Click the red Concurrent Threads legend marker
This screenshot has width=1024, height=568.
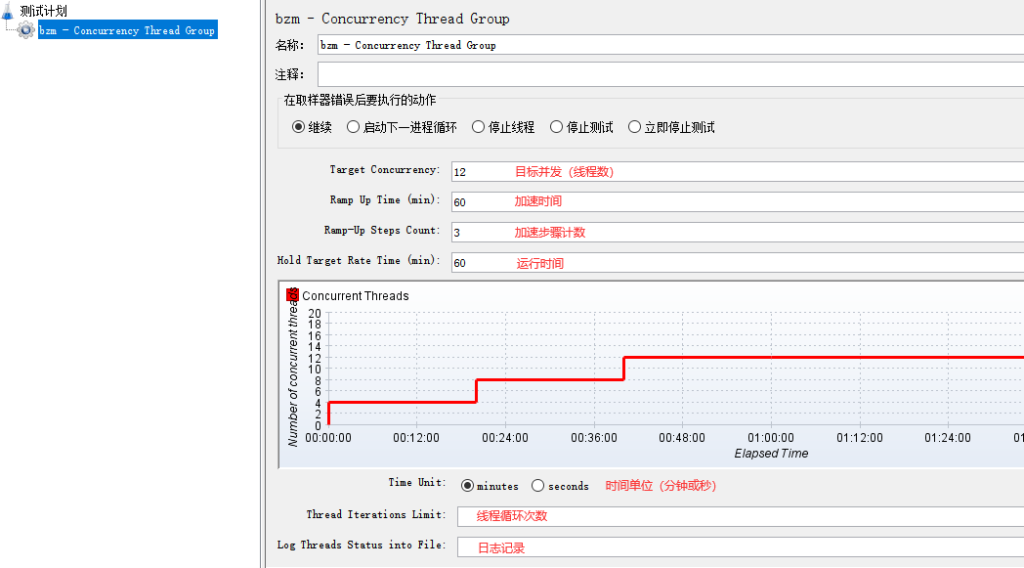[293, 295]
